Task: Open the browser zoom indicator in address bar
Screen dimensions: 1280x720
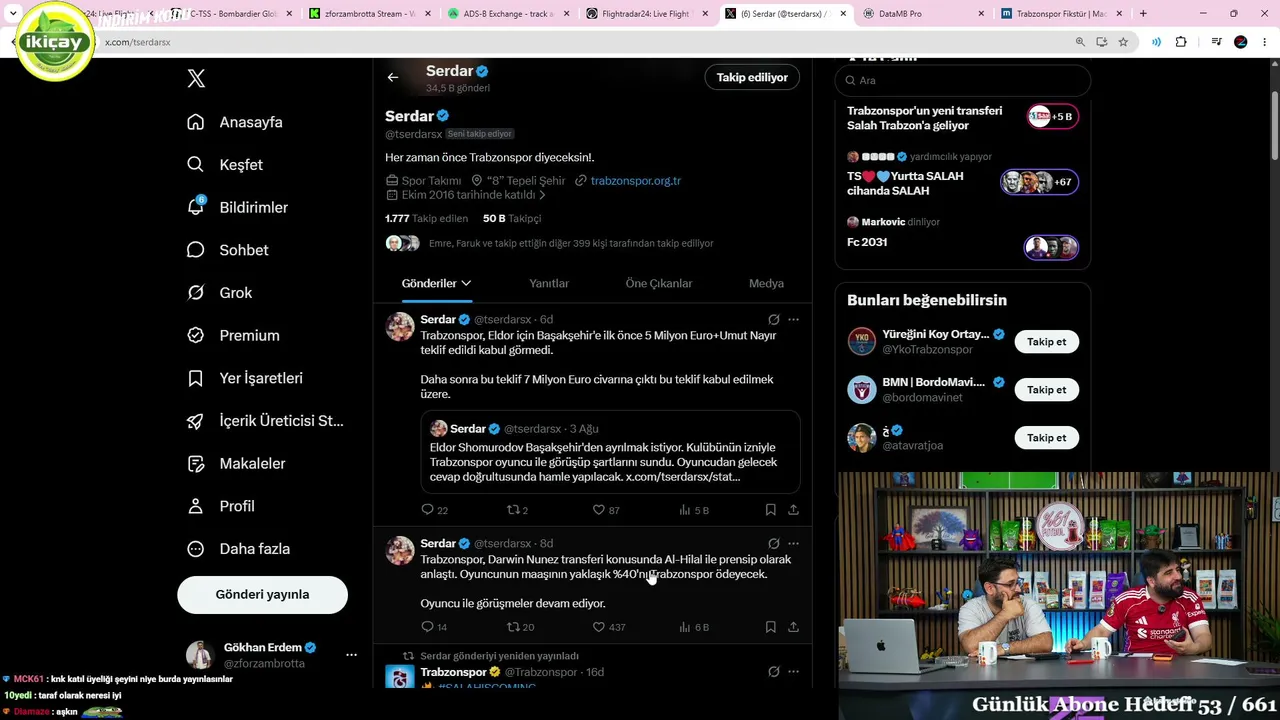Action: click(1080, 42)
